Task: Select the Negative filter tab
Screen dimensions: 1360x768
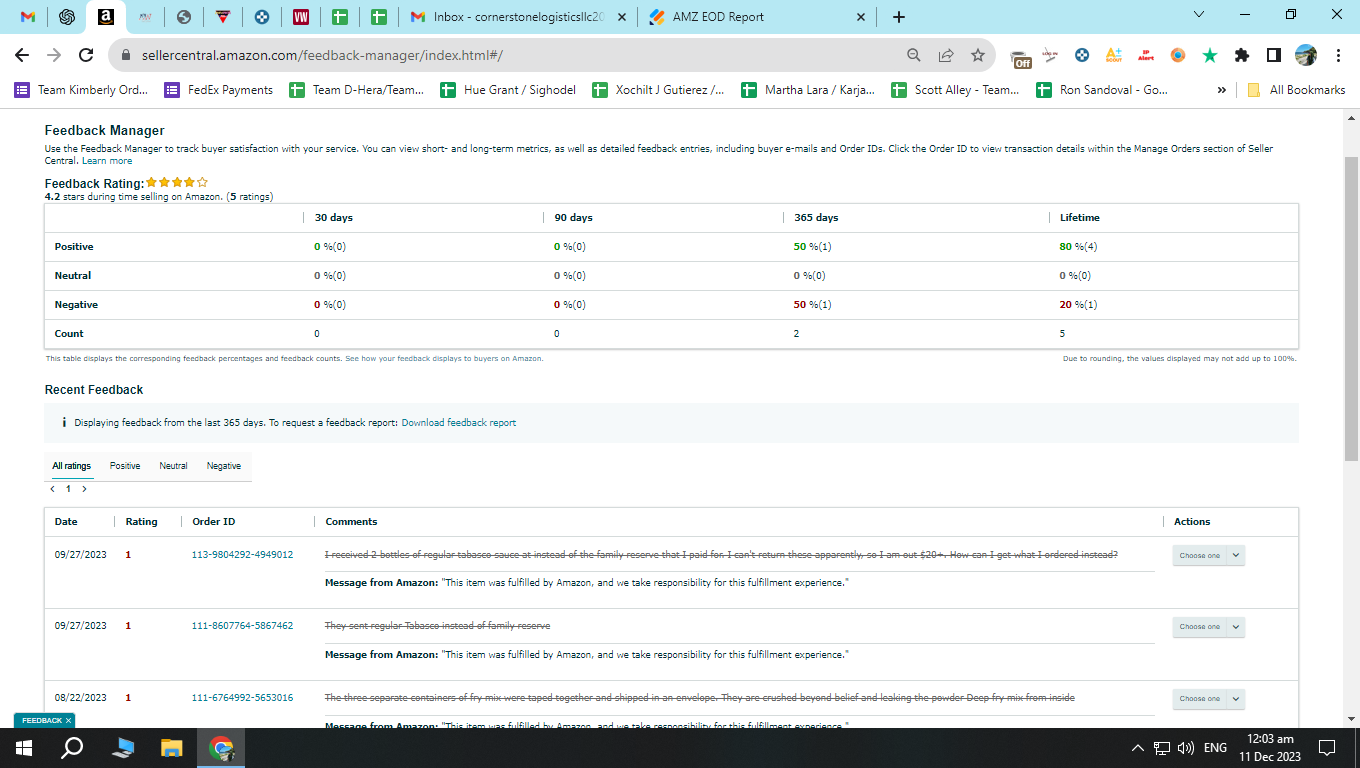Action: 224,466
